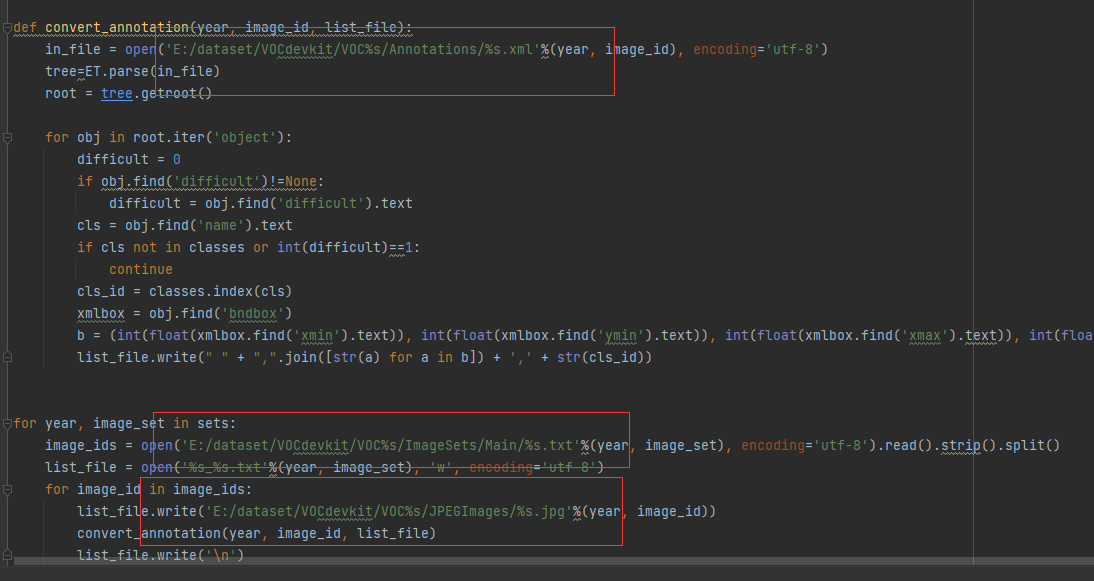
Task: Click encoding='utf-8' on the in_file line
Action: pyautogui.click(x=757, y=50)
